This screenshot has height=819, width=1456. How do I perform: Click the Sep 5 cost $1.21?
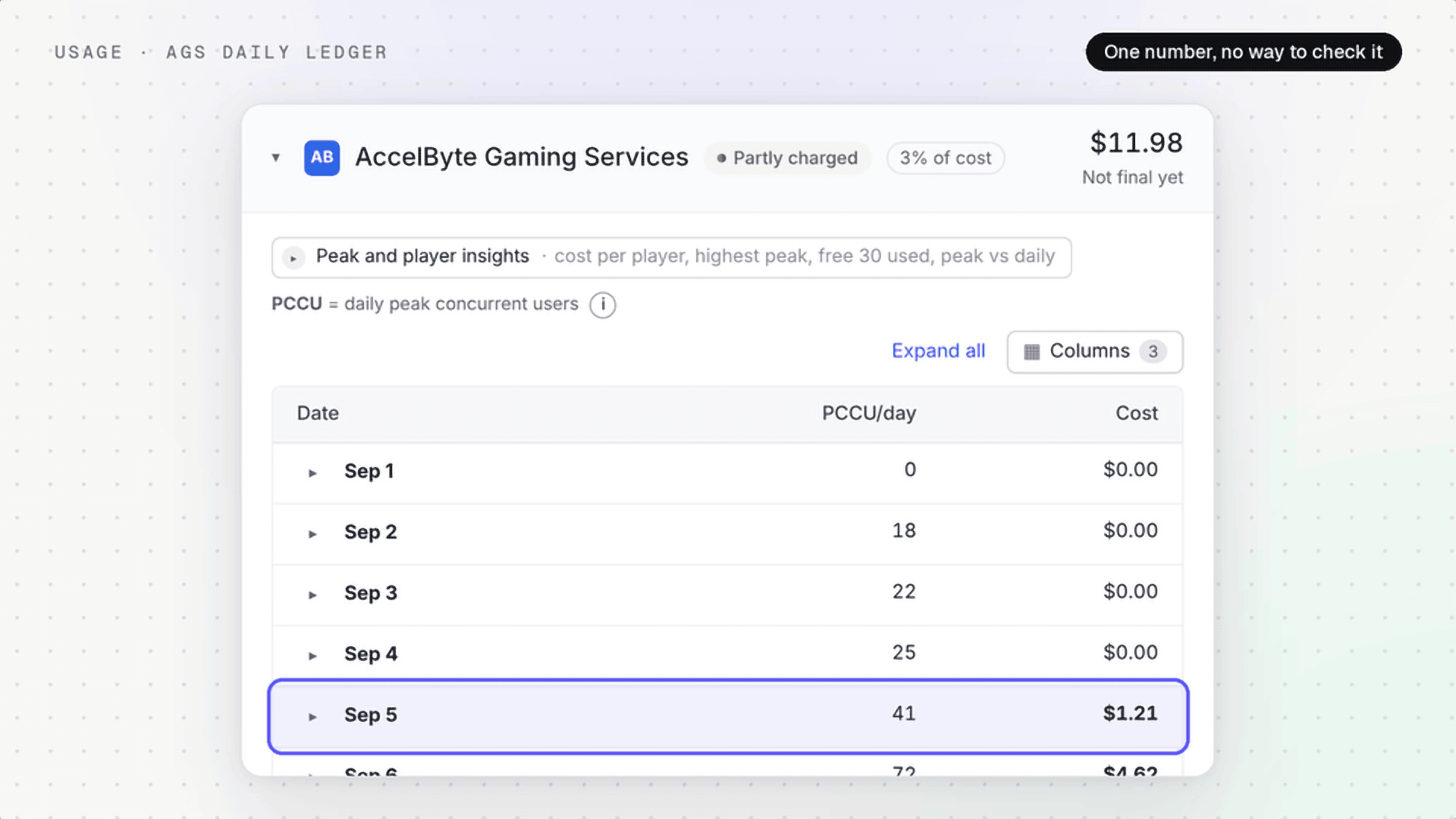coord(1130,714)
